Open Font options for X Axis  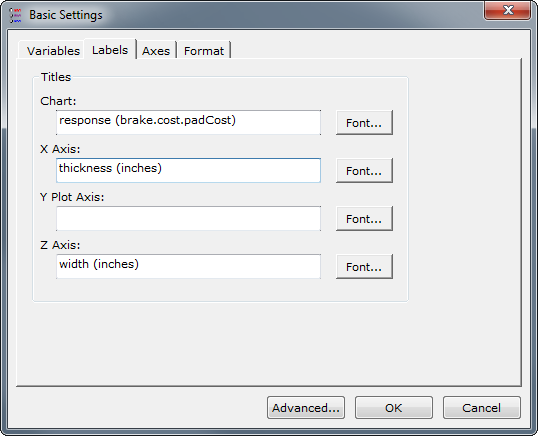click(x=364, y=170)
